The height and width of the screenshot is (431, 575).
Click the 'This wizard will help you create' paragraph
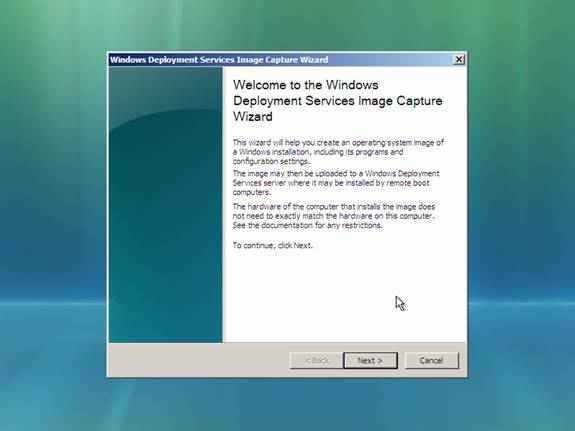(x=338, y=152)
